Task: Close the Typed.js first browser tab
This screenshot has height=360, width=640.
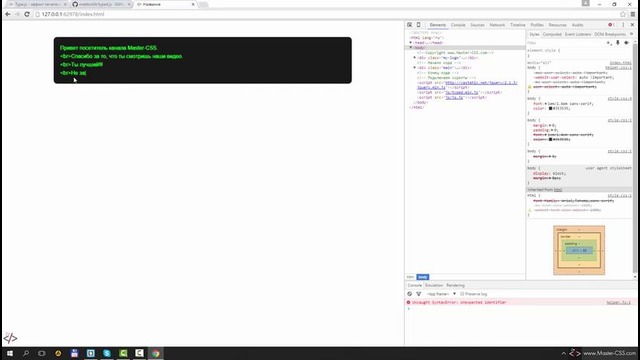Action: click(65, 4)
